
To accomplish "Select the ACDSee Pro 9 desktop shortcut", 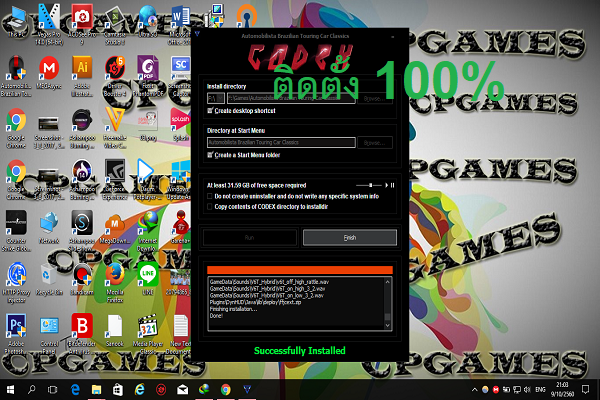I will (82, 24).
